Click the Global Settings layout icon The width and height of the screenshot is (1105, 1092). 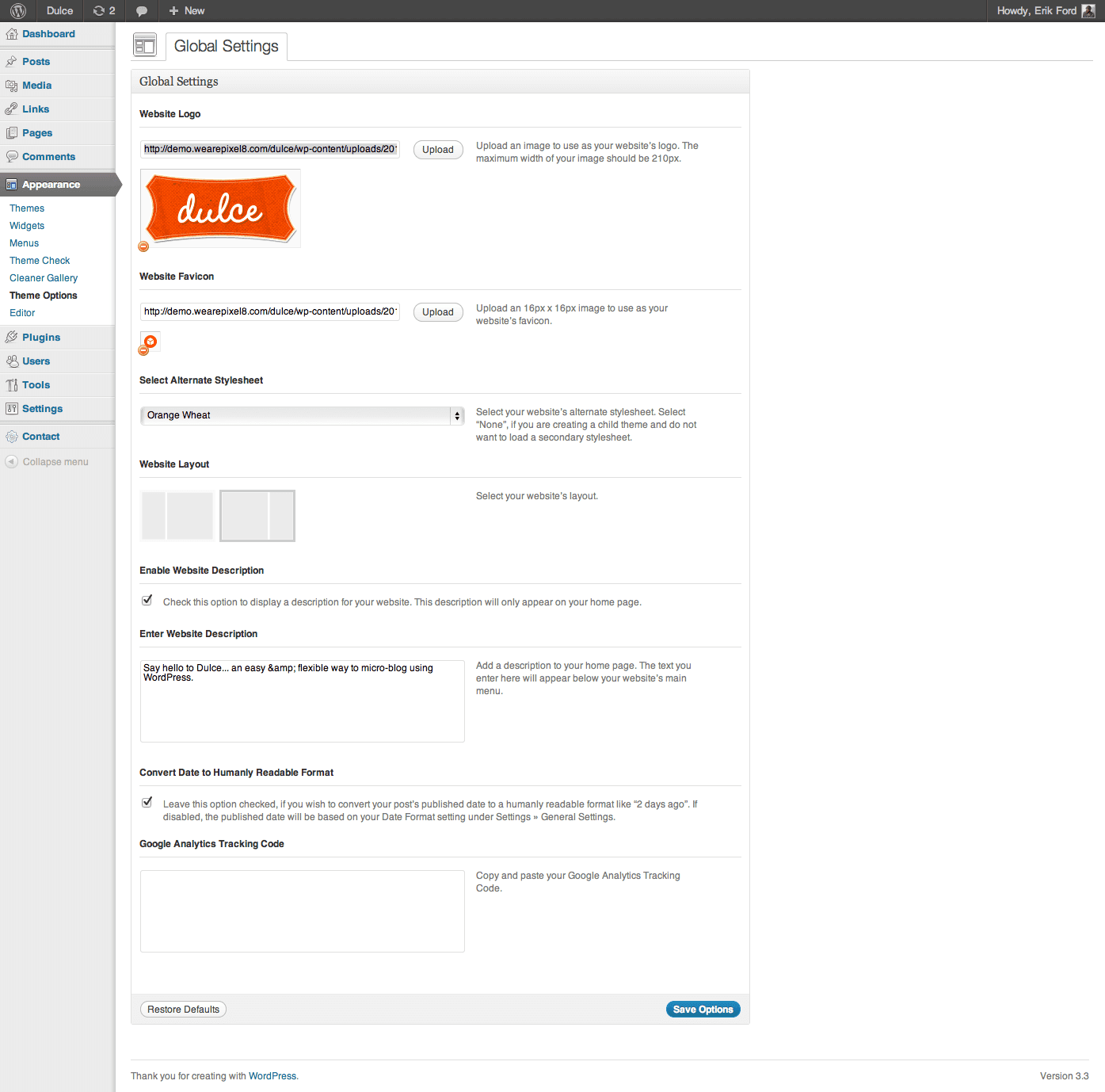(145, 46)
